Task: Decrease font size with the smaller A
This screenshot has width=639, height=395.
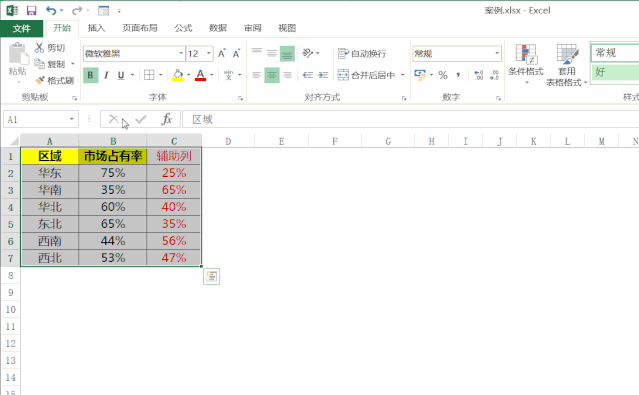Action: pyautogui.click(x=236, y=53)
